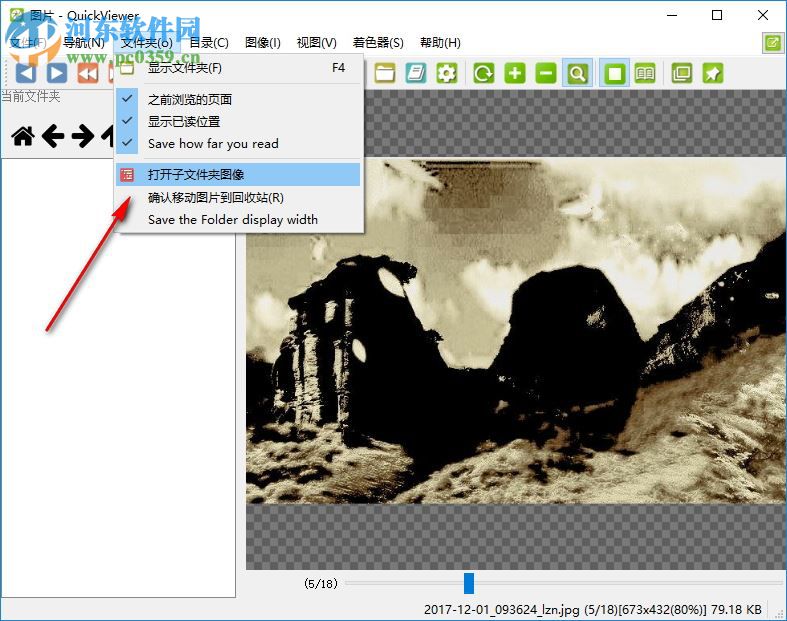Toggle single page view icon
The image size is (787, 621).
[x=614, y=73]
